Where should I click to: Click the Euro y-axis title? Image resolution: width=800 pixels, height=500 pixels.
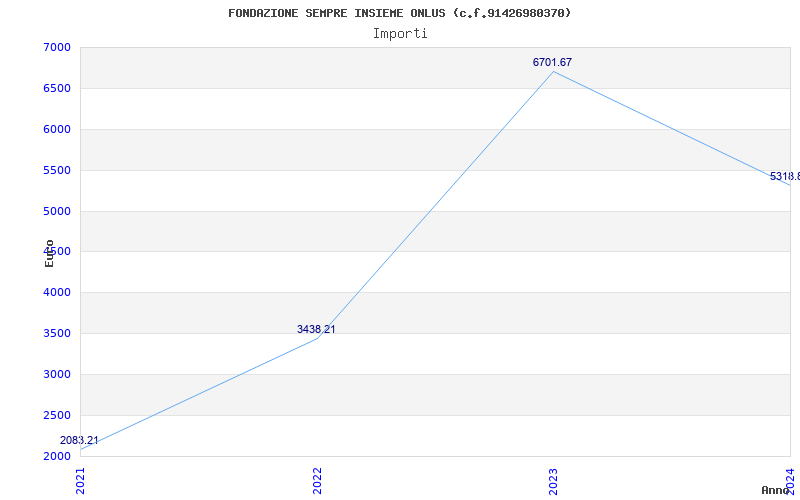coord(49,253)
